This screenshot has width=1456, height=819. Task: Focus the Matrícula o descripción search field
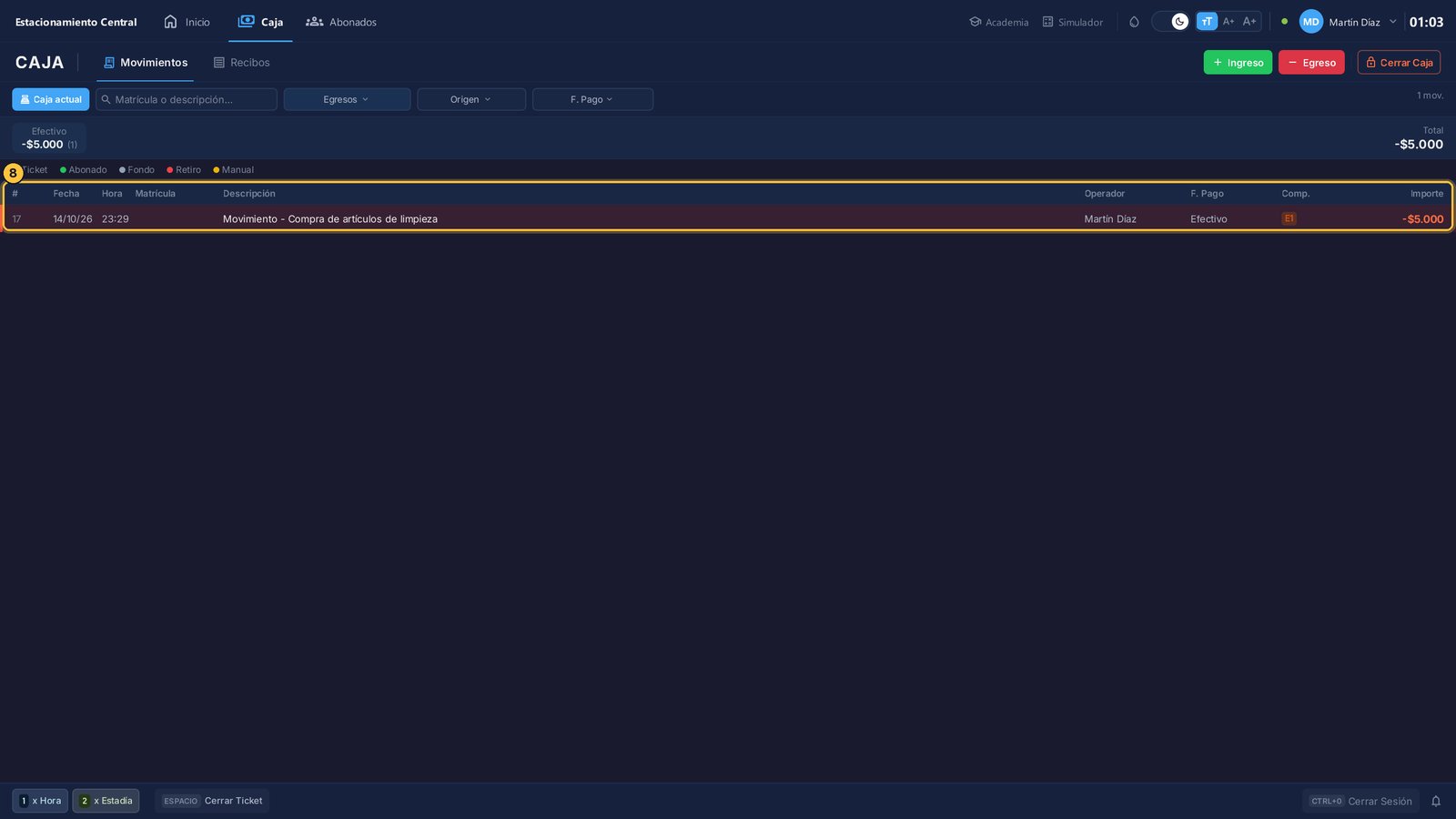click(x=187, y=99)
